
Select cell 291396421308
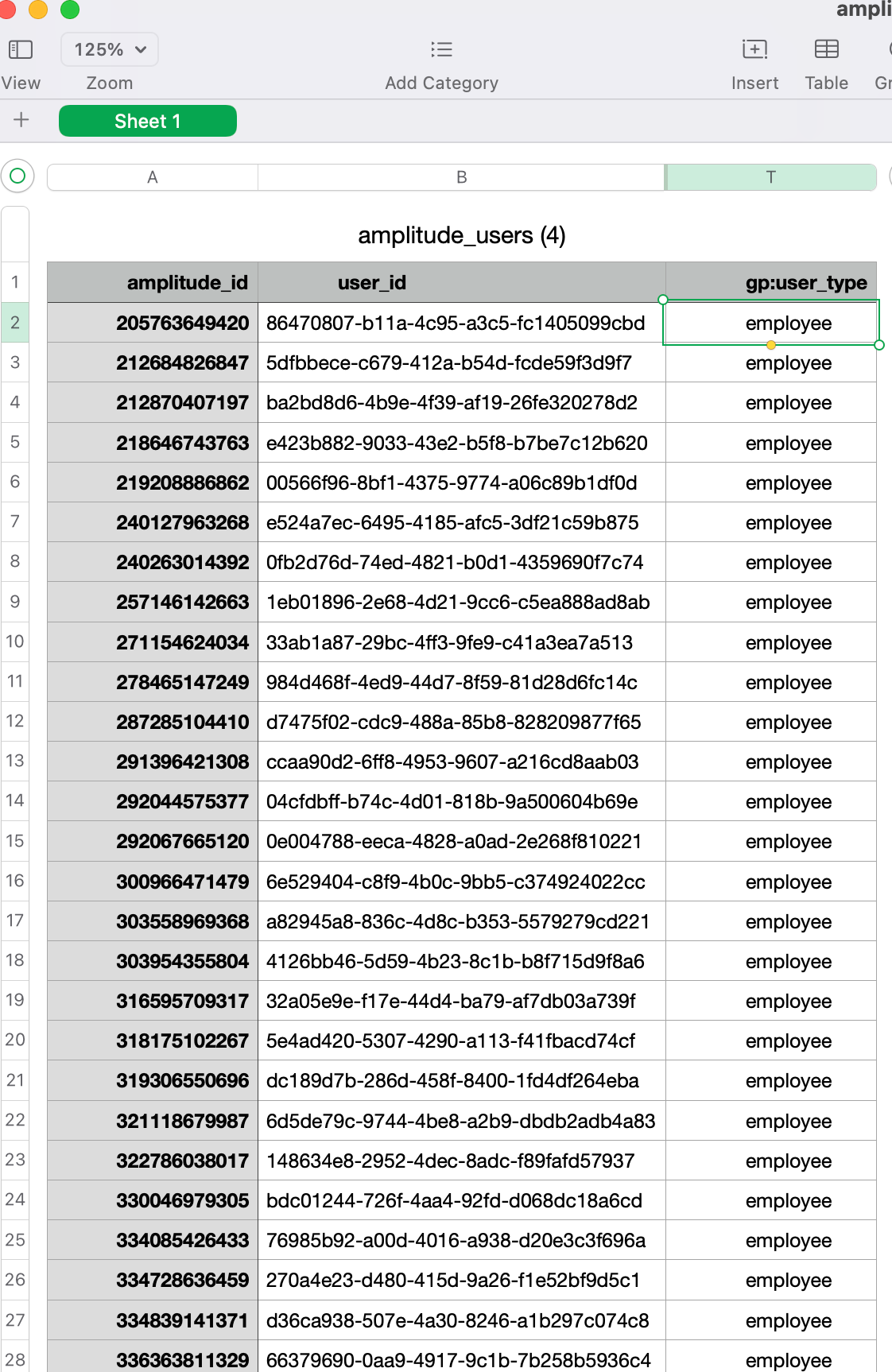pos(153,762)
